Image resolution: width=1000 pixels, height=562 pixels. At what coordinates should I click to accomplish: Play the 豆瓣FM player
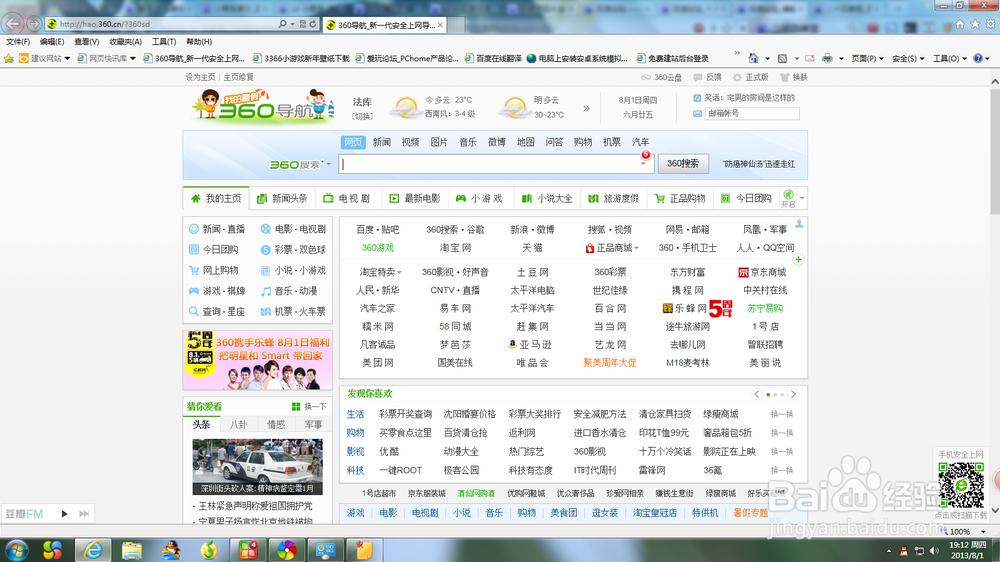click(64, 514)
